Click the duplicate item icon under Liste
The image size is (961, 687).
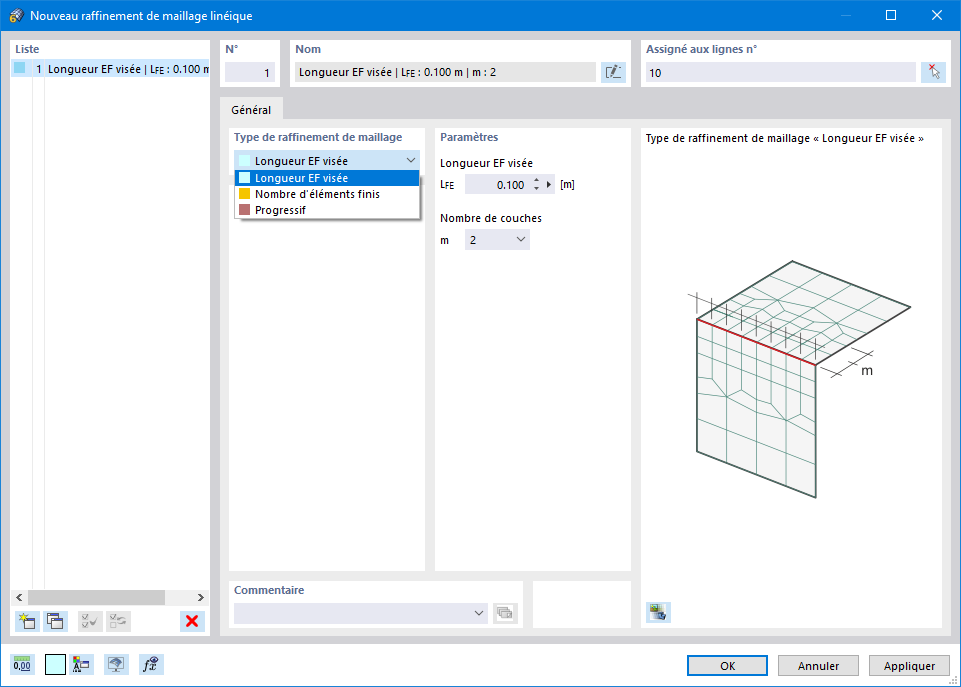tap(56, 621)
